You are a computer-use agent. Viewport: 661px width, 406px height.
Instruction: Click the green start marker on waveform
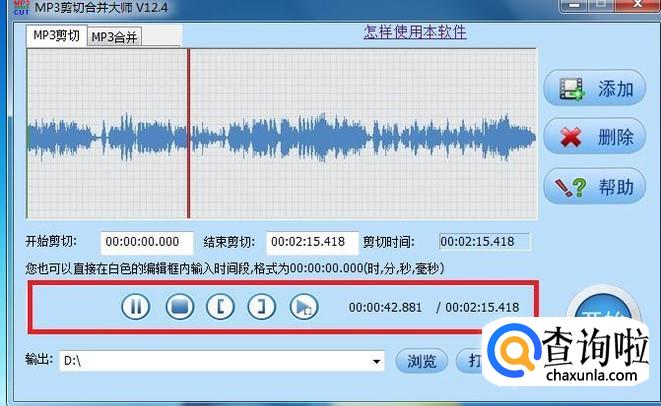28,133
